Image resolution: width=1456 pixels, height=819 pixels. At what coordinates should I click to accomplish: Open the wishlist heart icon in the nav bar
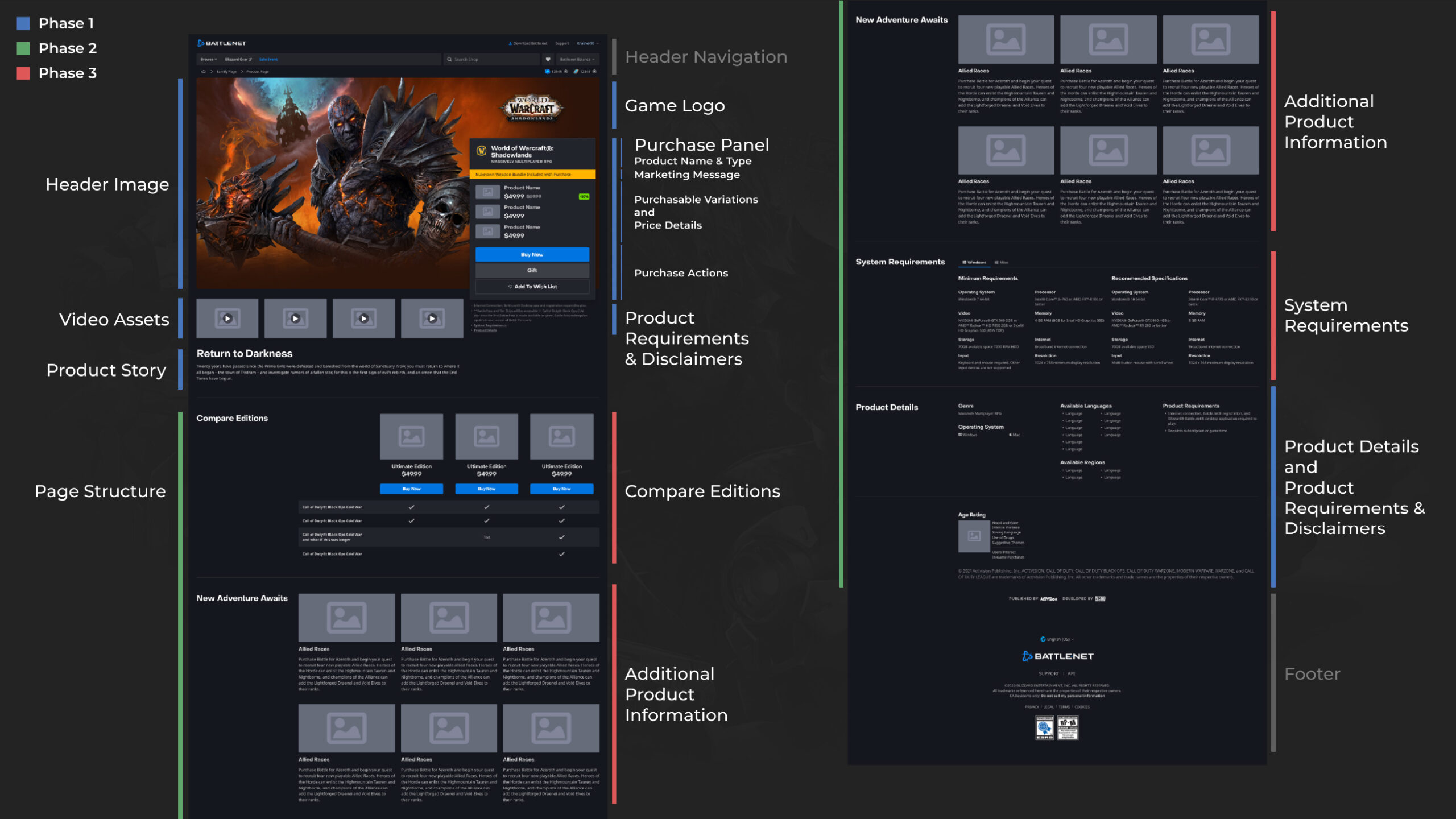pos(548,59)
